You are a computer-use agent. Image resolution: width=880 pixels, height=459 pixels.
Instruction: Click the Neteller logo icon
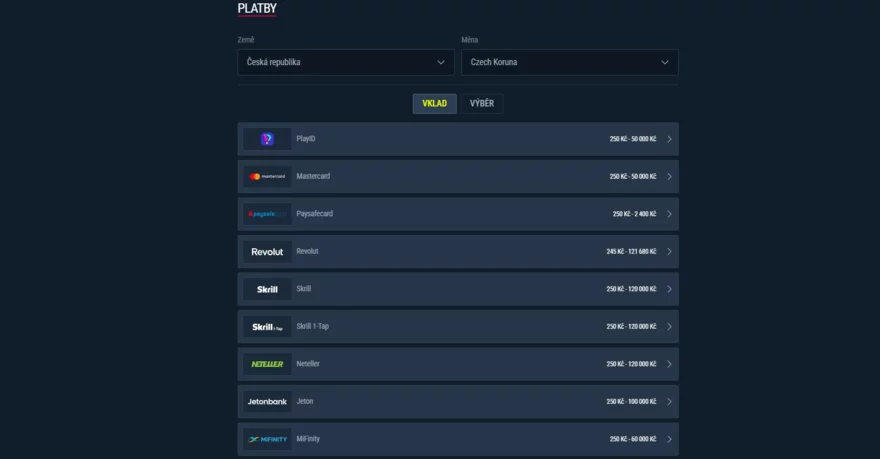click(x=267, y=364)
